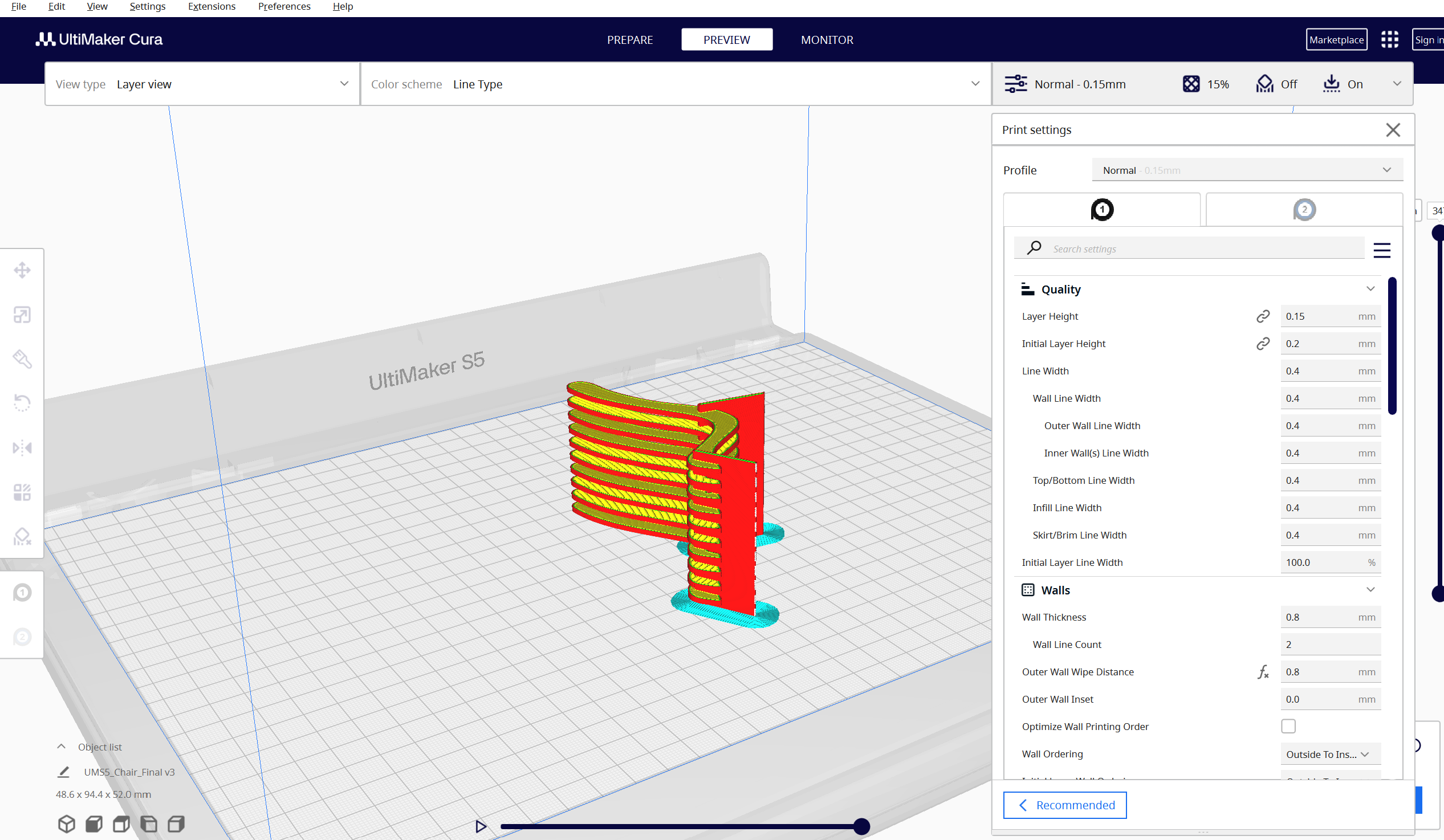Viewport: 1444px width, 840px height.
Task: Open the settings visibility hamburger menu
Action: point(1382,250)
